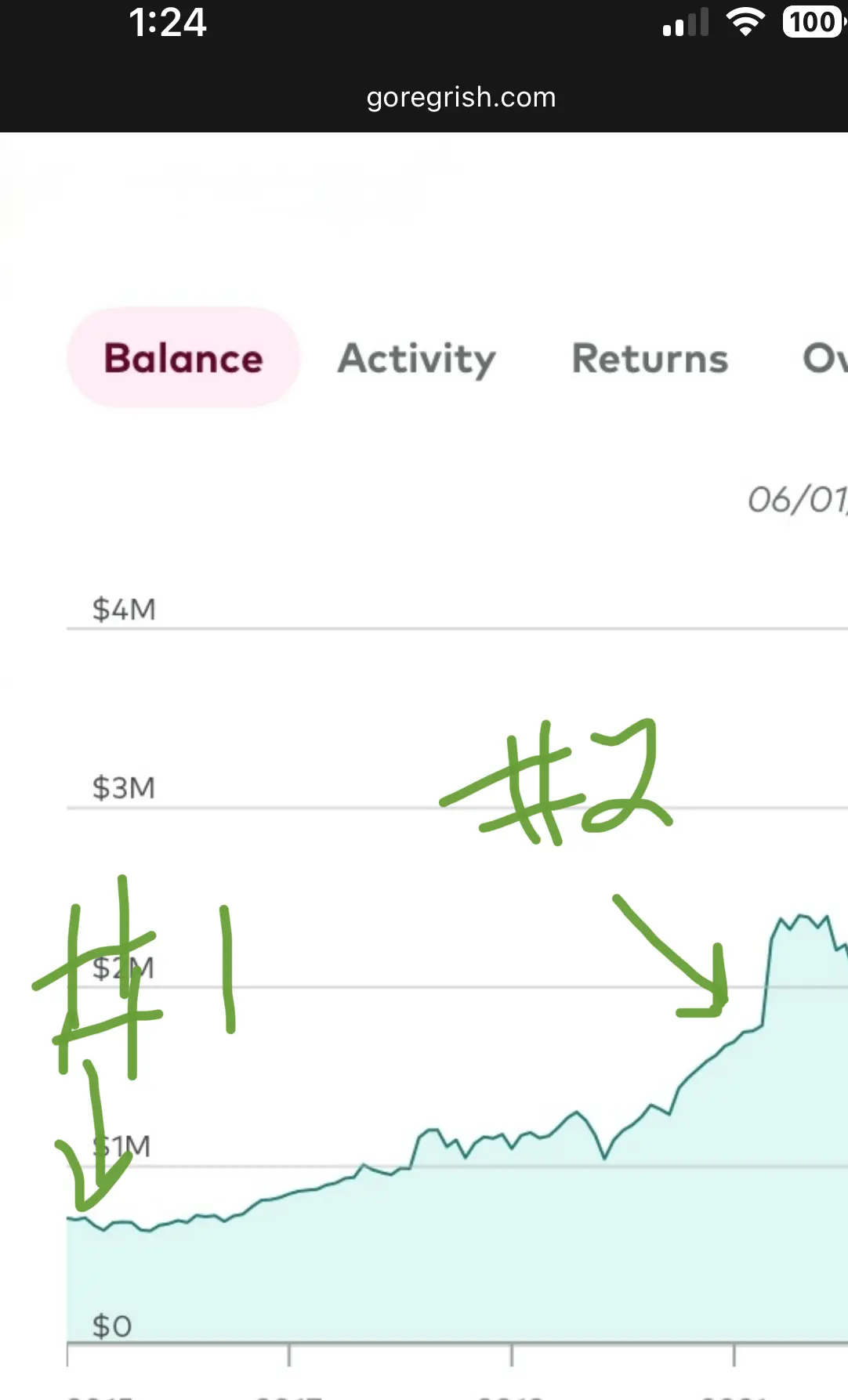Open the partially visible Ov tab

tap(824, 358)
